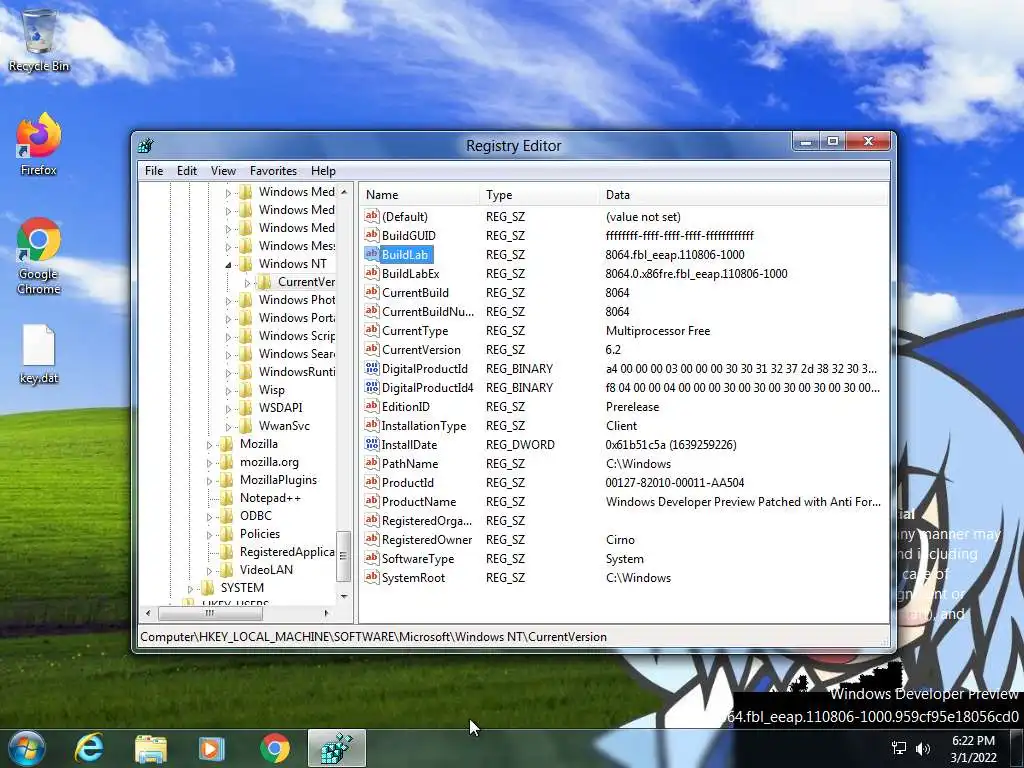Open the Recycle Bin desktop icon

[x=39, y=40]
